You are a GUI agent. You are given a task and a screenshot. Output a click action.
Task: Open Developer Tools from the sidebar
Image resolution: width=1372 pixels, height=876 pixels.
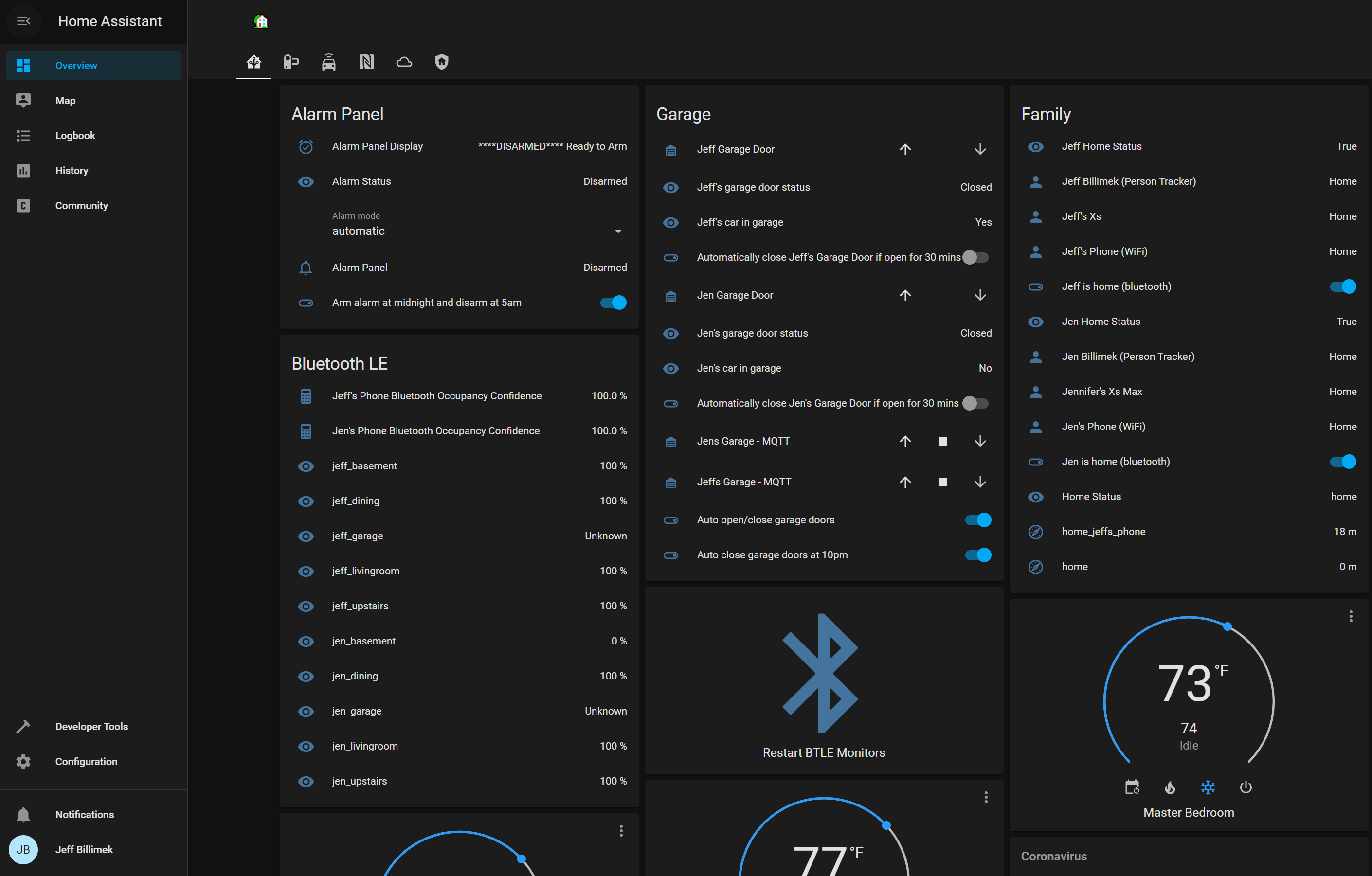[x=91, y=726]
